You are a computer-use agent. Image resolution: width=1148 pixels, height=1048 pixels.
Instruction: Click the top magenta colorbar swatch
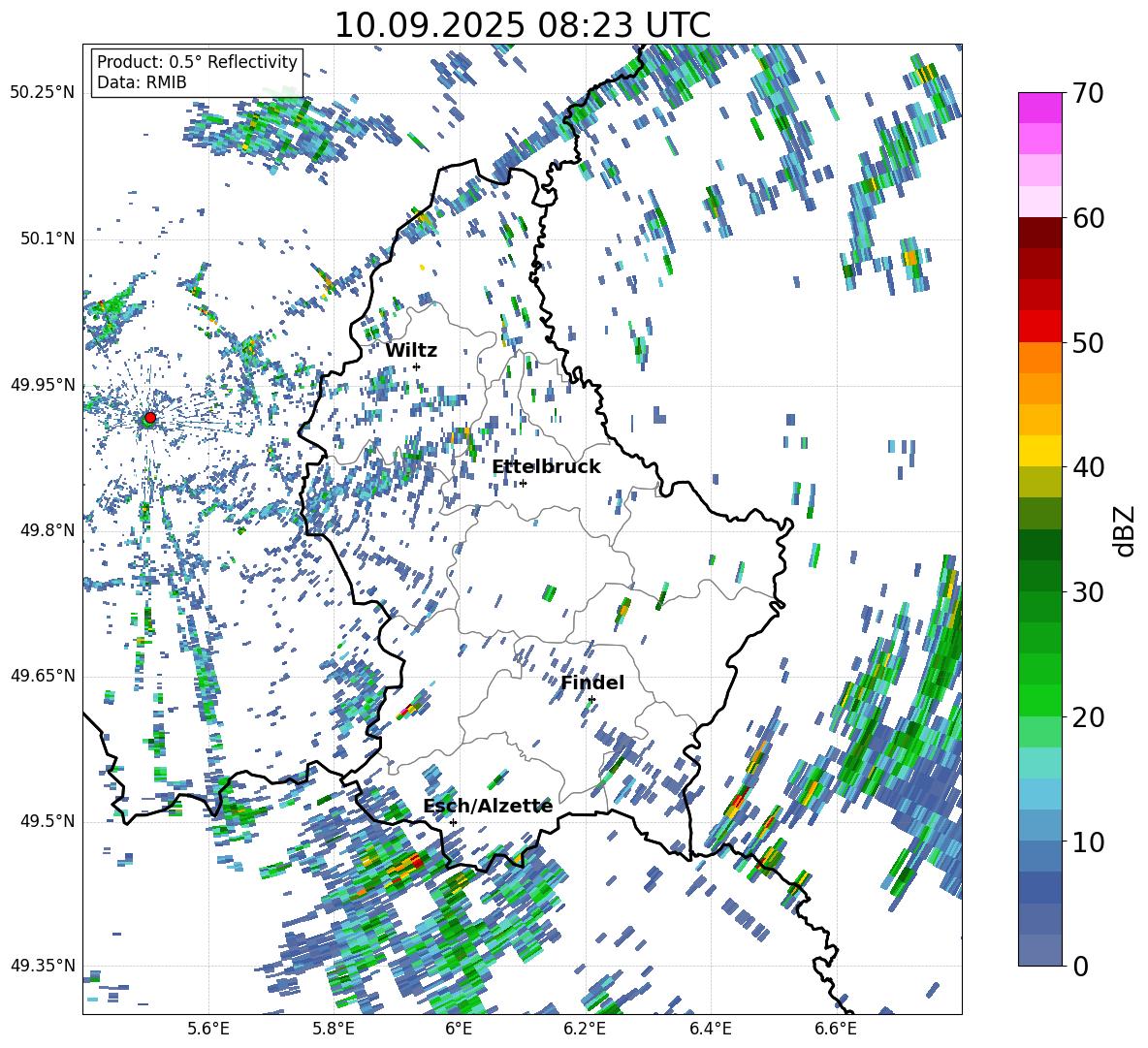click(x=1039, y=108)
